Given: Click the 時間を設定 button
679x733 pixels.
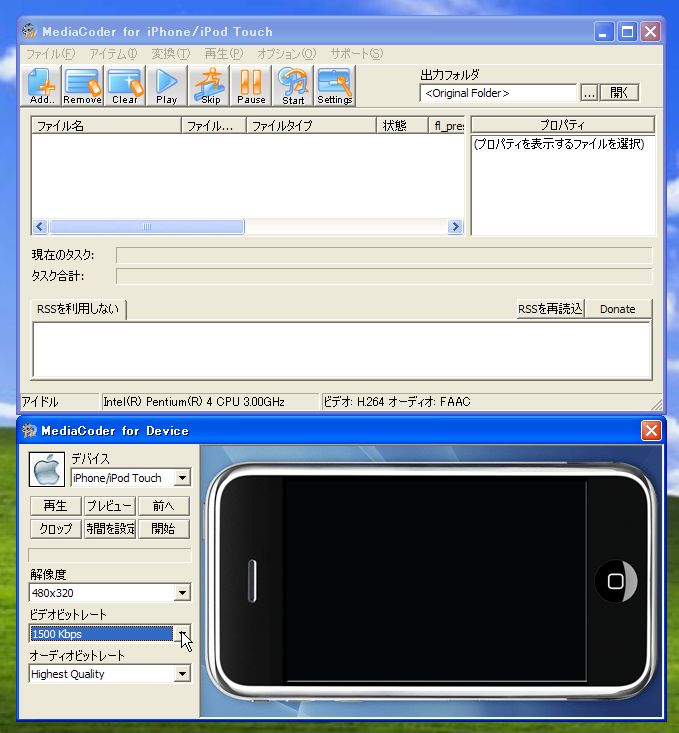Looking at the screenshot, I should [109, 529].
